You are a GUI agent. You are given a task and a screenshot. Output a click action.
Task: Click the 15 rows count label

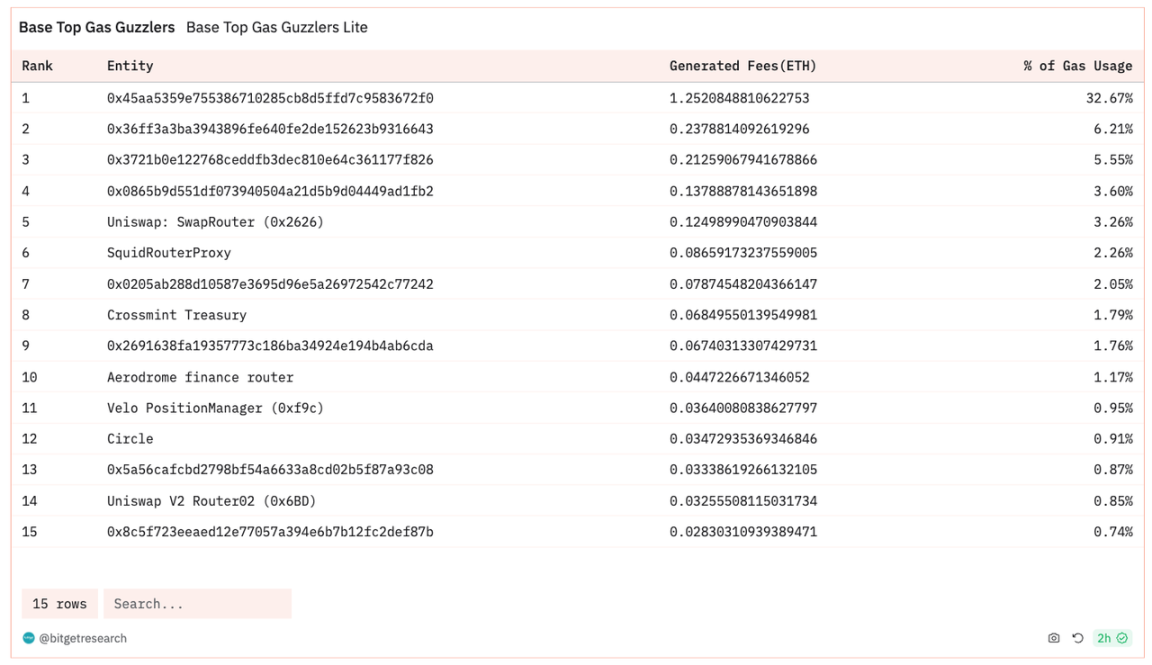59,604
